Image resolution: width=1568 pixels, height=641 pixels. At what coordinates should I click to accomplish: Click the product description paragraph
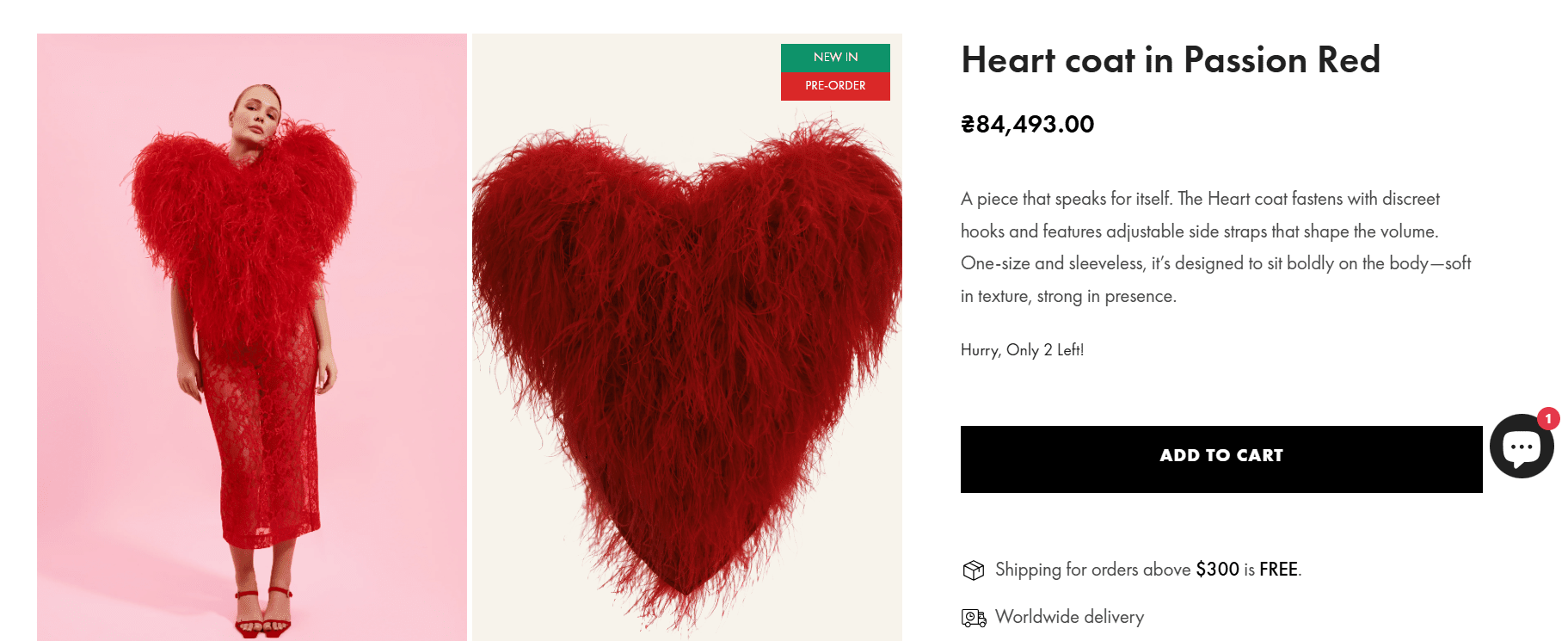click(1215, 247)
